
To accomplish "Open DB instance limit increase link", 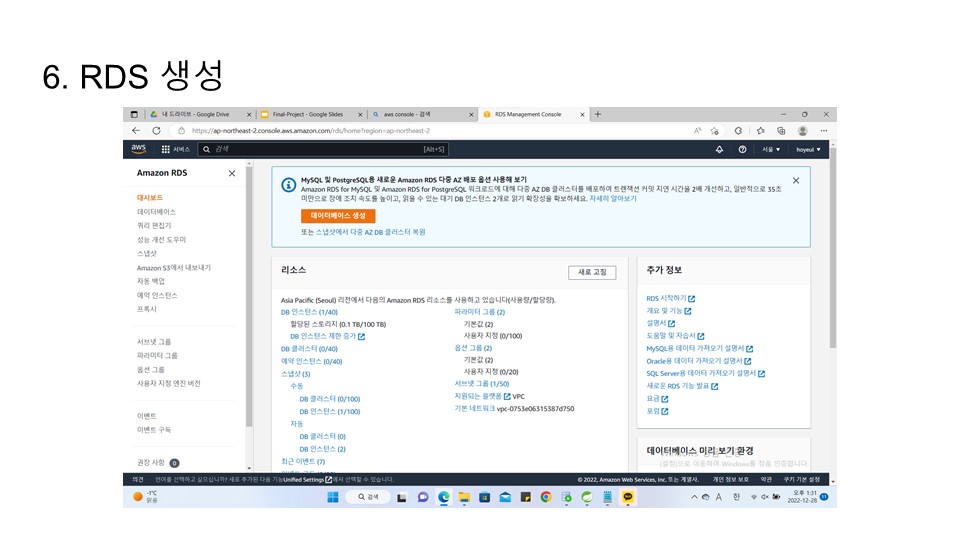I will pyautogui.click(x=328, y=336).
